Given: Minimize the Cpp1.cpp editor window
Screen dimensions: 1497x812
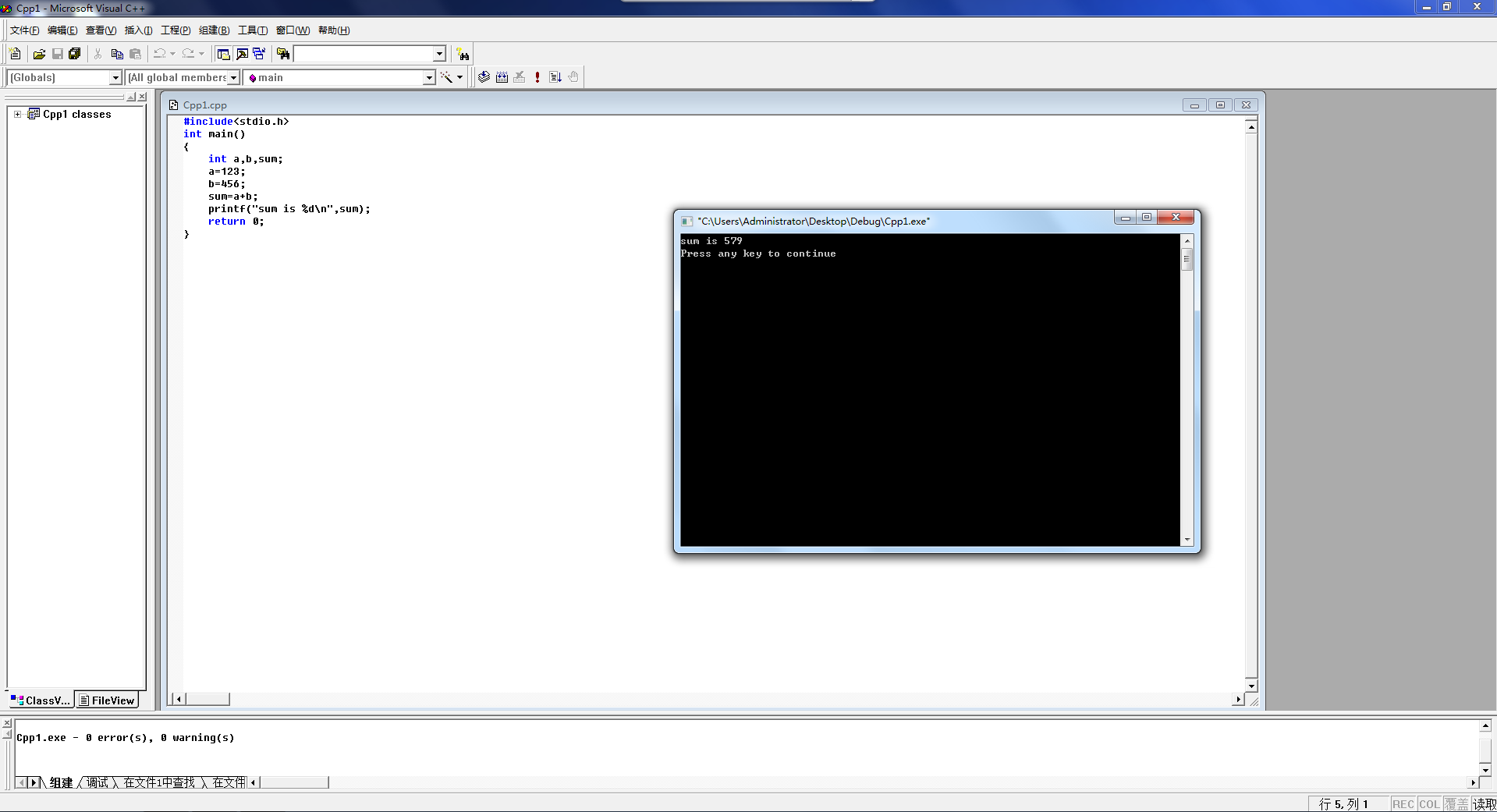Looking at the screenshot, I should 1194,105.
